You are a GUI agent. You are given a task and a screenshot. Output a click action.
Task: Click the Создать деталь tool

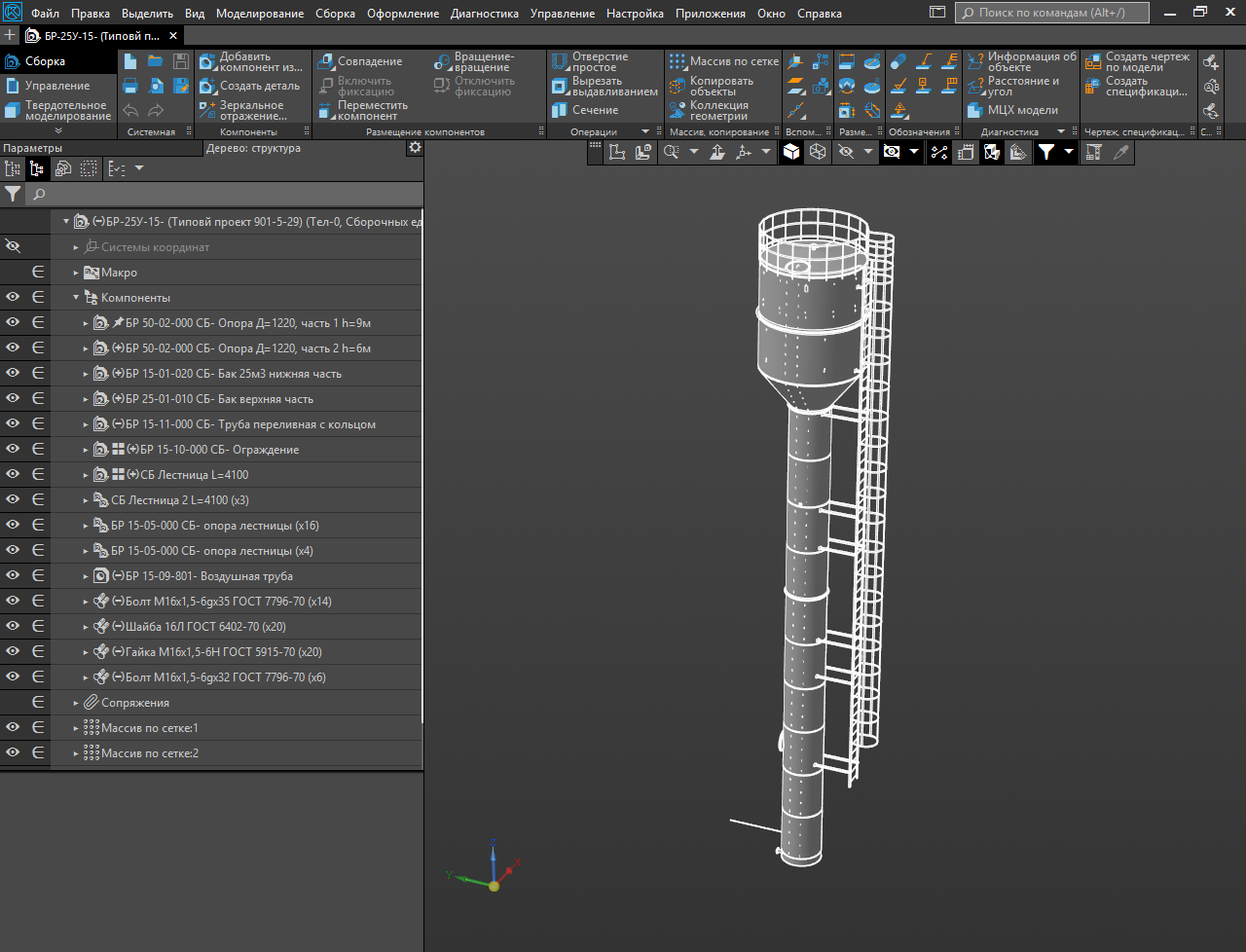[x=250, y=86]
